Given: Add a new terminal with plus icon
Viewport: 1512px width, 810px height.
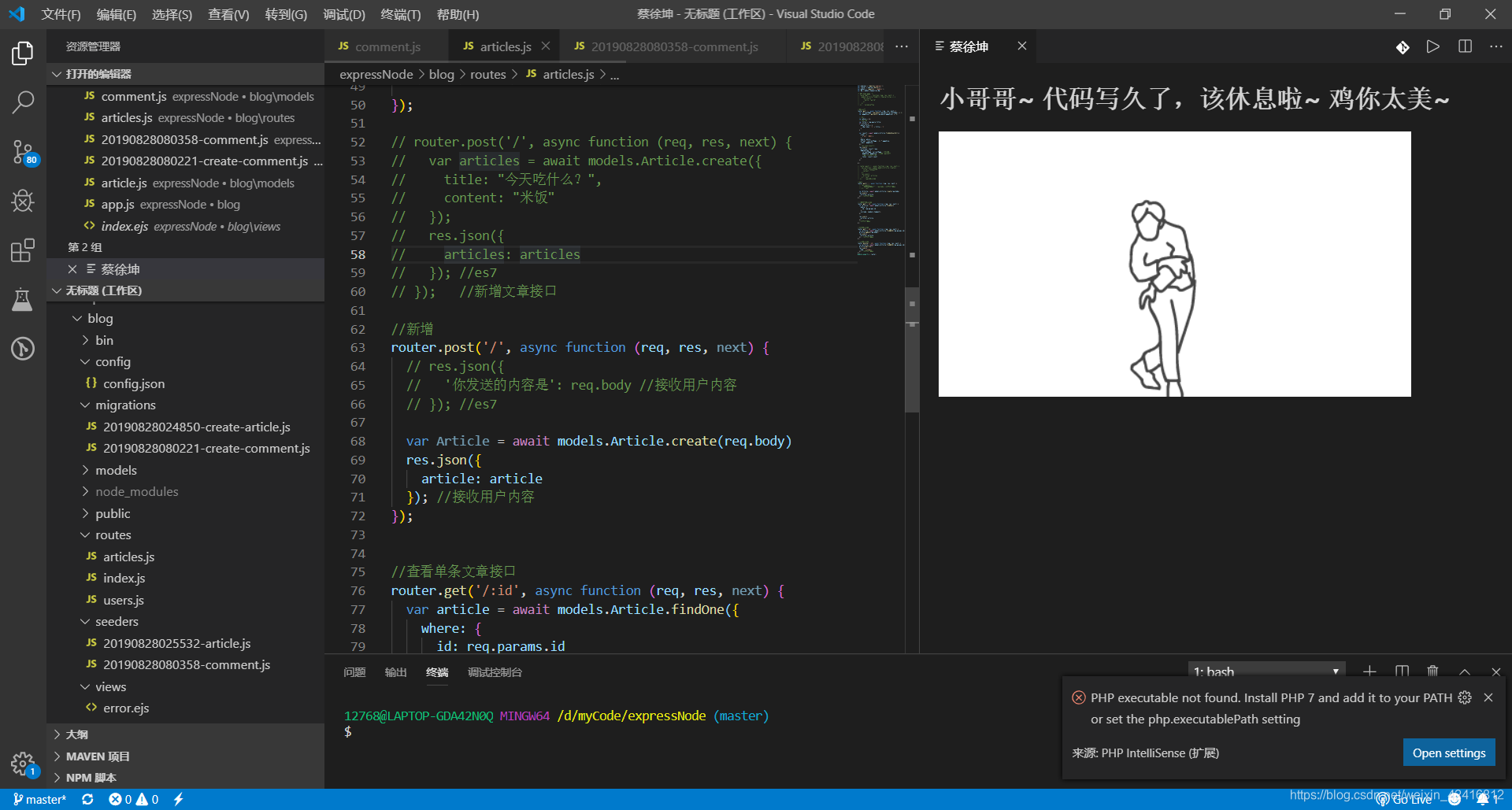Looking at the screenshot, I should tap(1369, 671).
